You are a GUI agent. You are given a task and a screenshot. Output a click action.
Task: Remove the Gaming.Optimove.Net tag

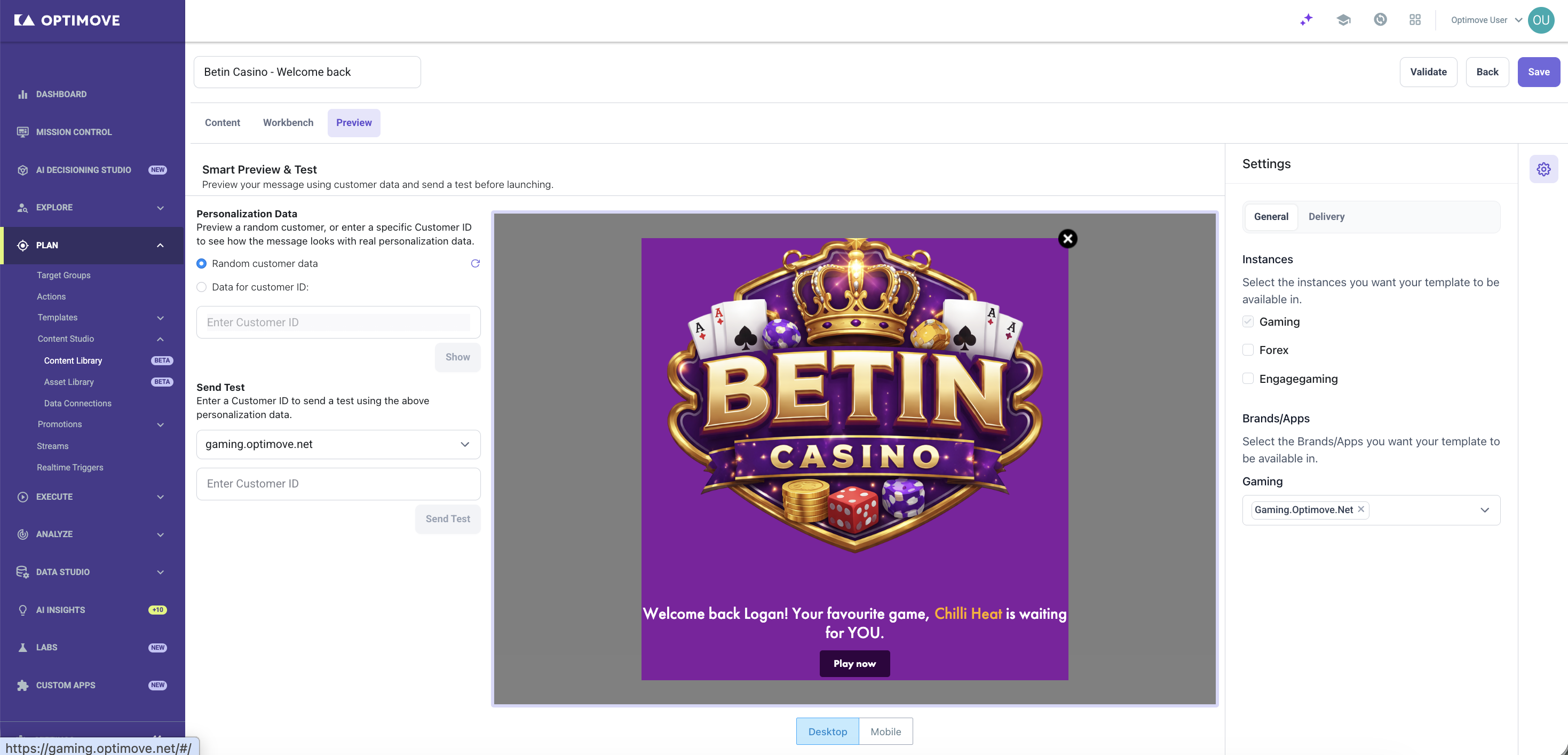coord(1361,509)
